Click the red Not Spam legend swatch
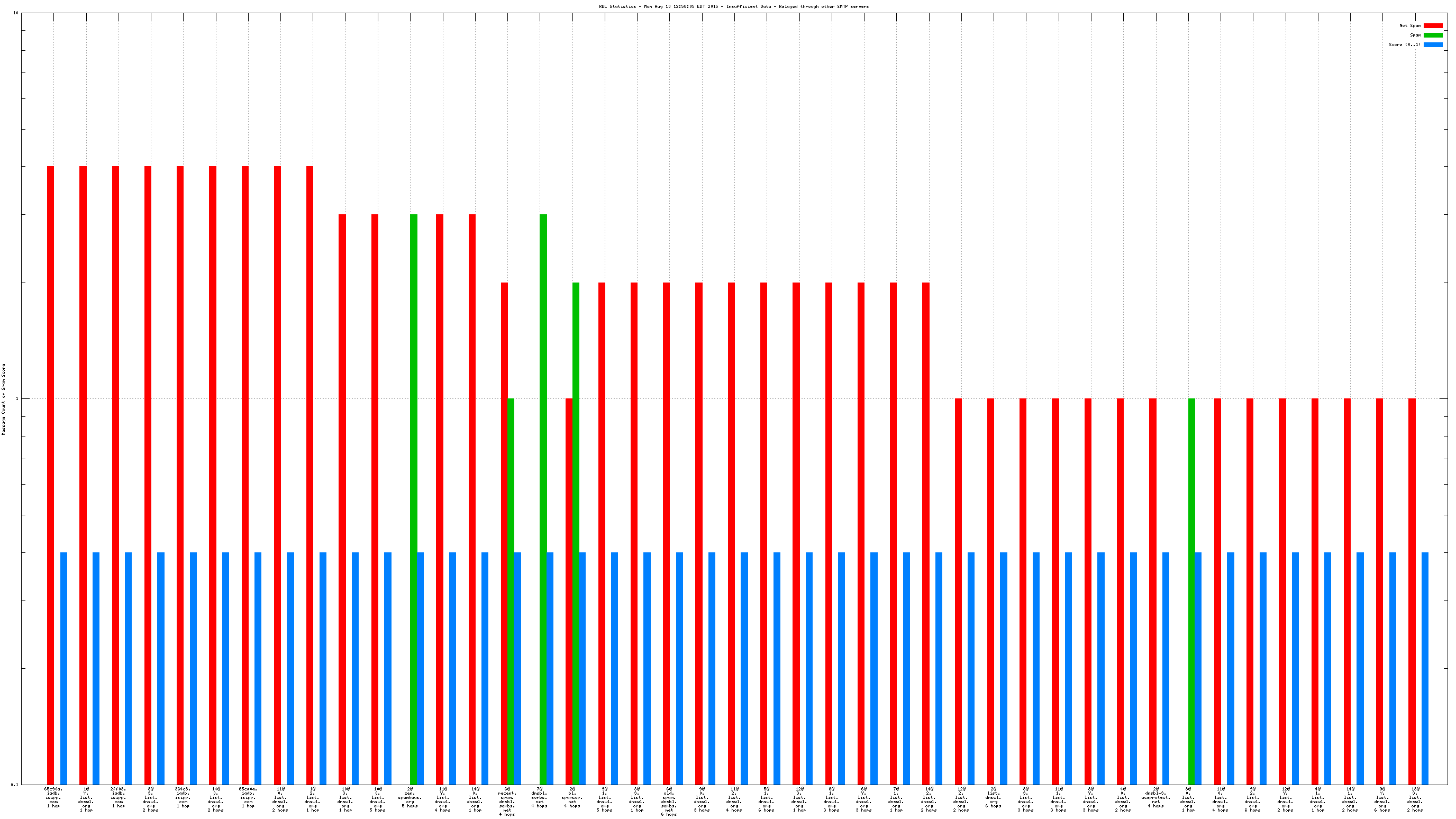 tap(1433, 25)
